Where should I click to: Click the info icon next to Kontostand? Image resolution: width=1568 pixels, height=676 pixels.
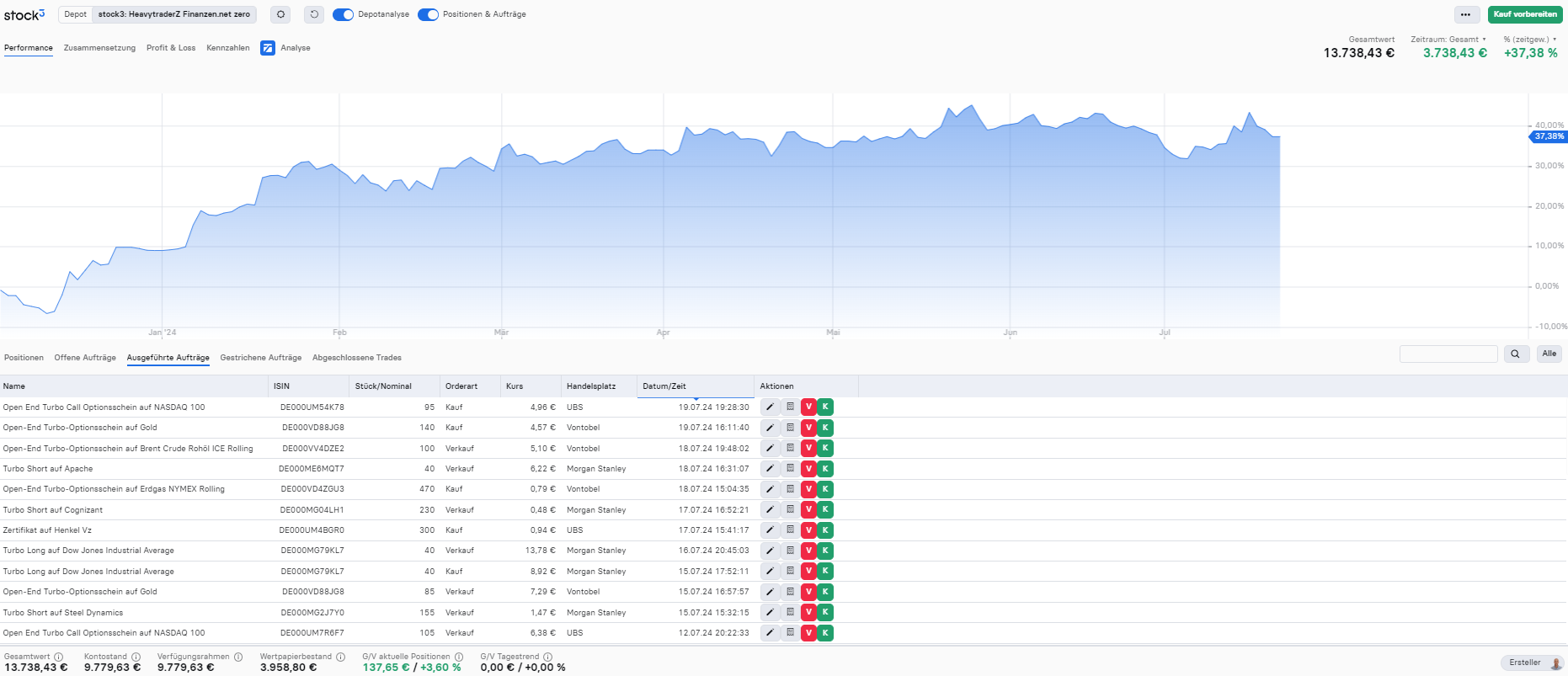136,657
